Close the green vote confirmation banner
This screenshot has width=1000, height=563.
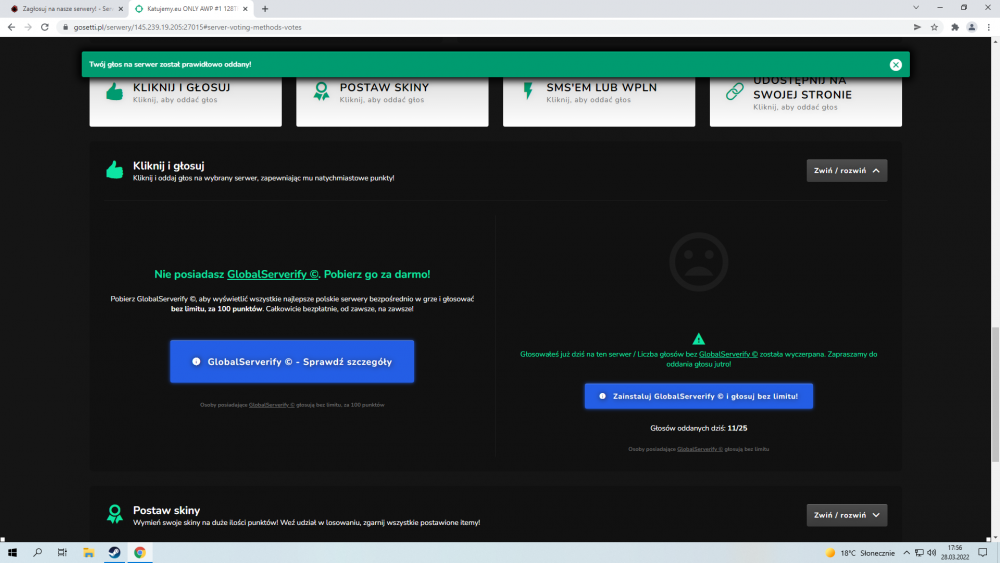895,64
